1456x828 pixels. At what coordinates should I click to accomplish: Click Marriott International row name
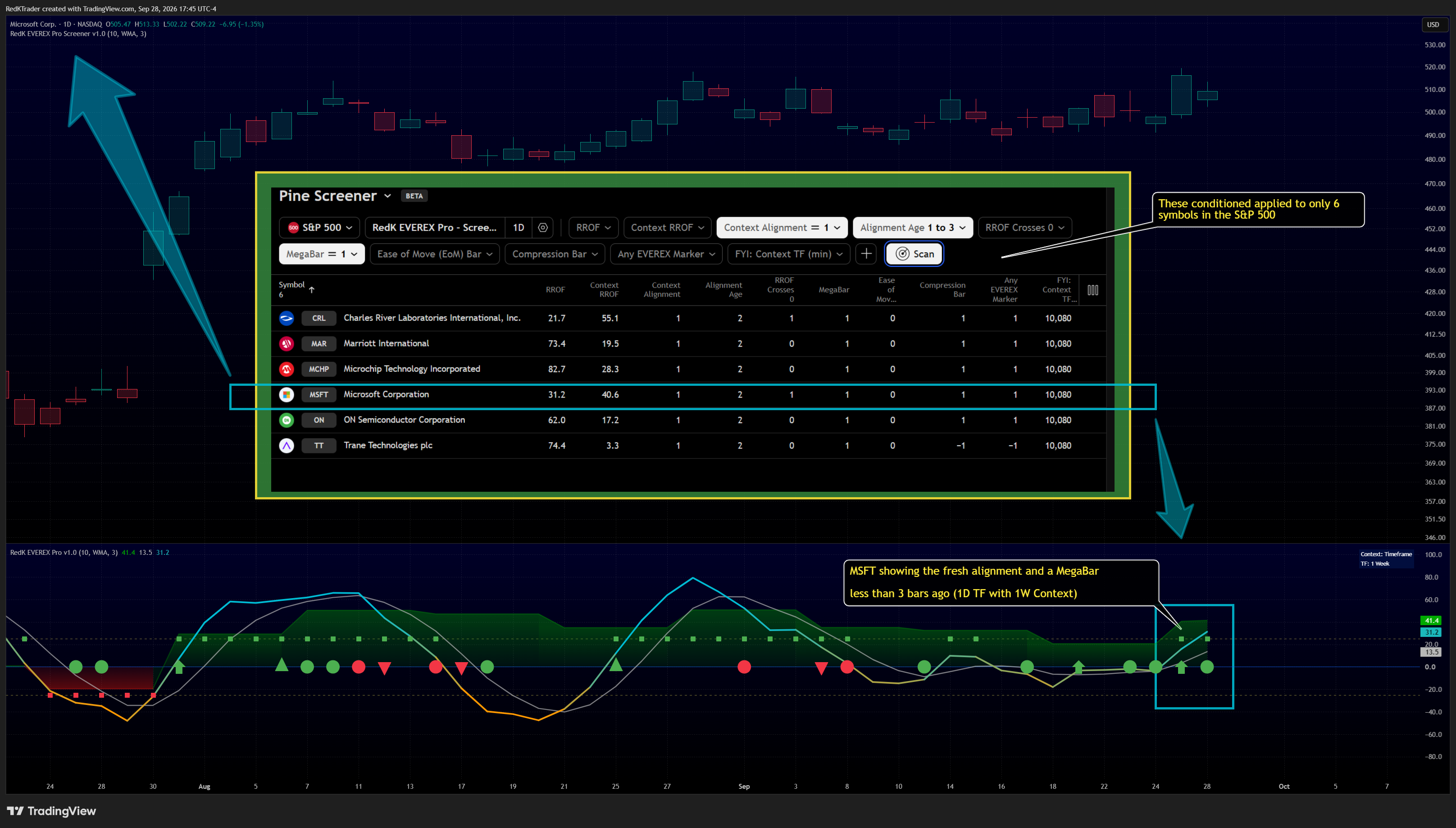(x=386, y=343)
